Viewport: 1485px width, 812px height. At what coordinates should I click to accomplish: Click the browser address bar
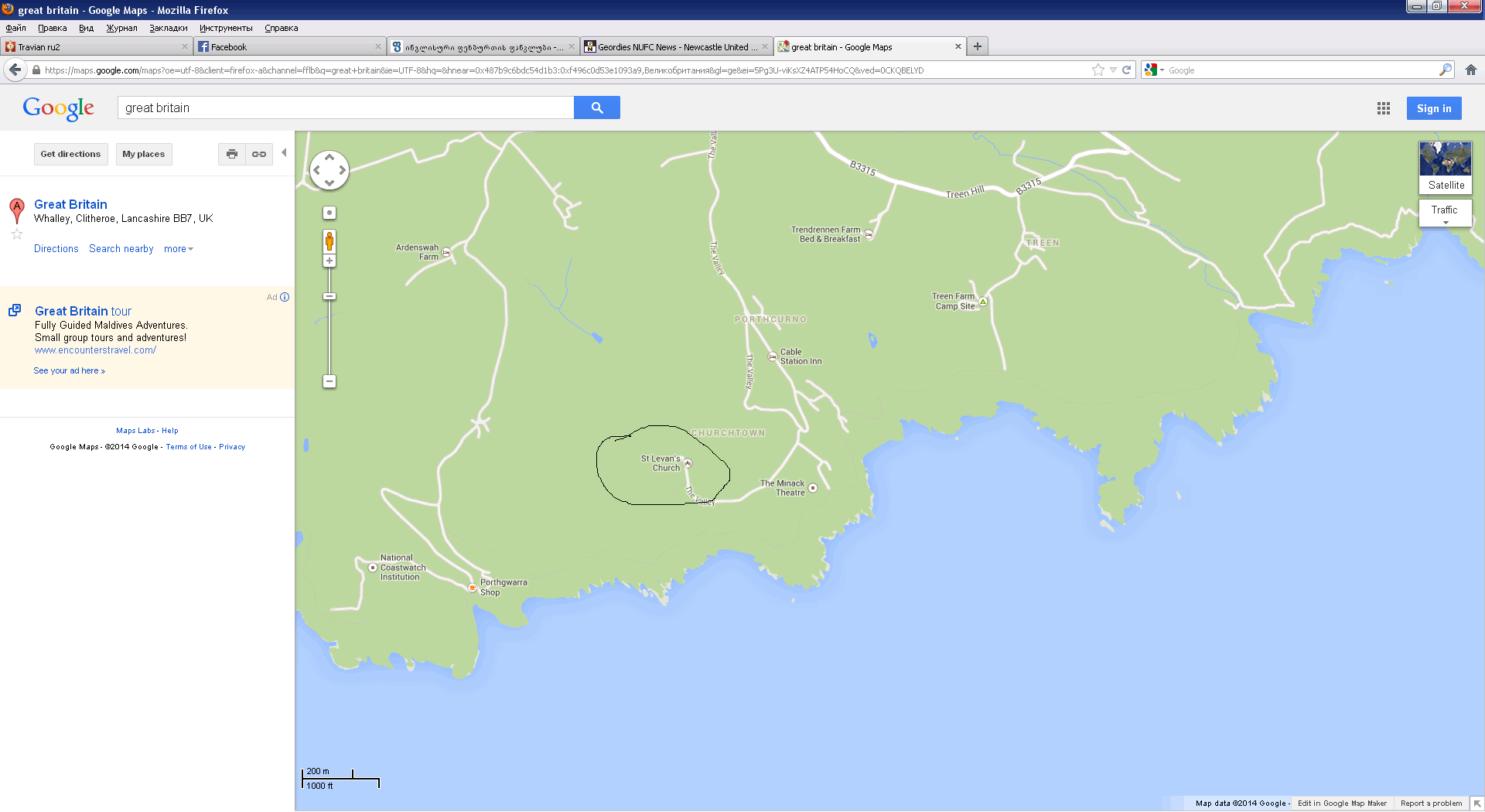click(x=565, y=70)
